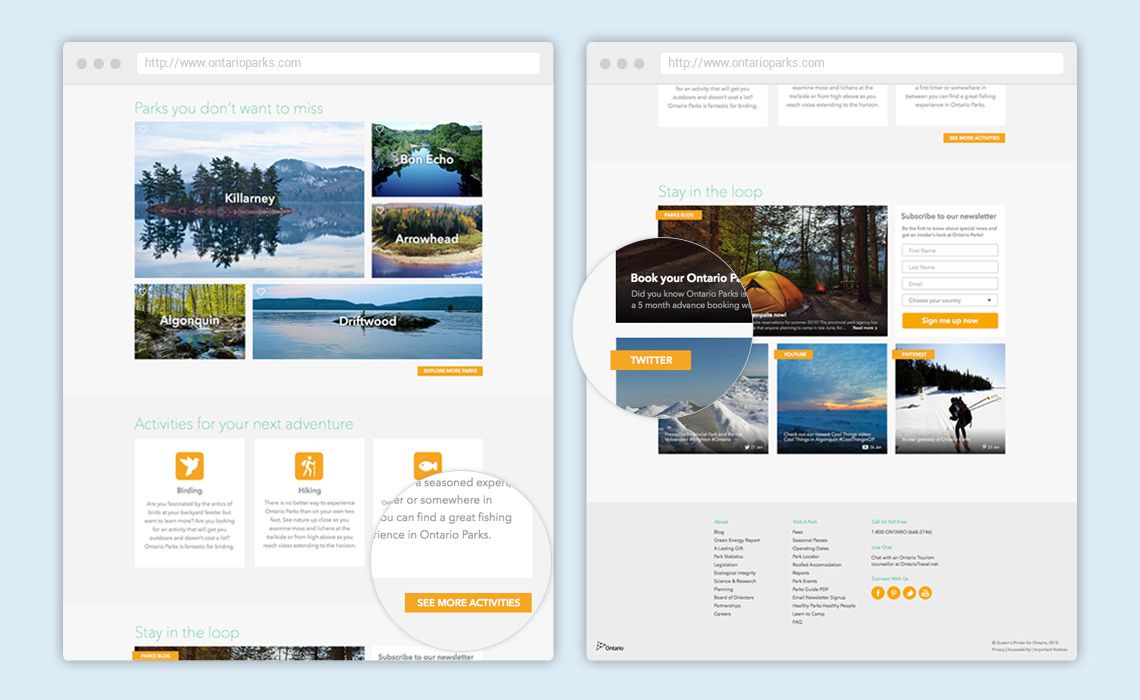This screenshot has width=1140, height=700.
Task: Select the Last Name newsletter field
Action: (950, 267)
